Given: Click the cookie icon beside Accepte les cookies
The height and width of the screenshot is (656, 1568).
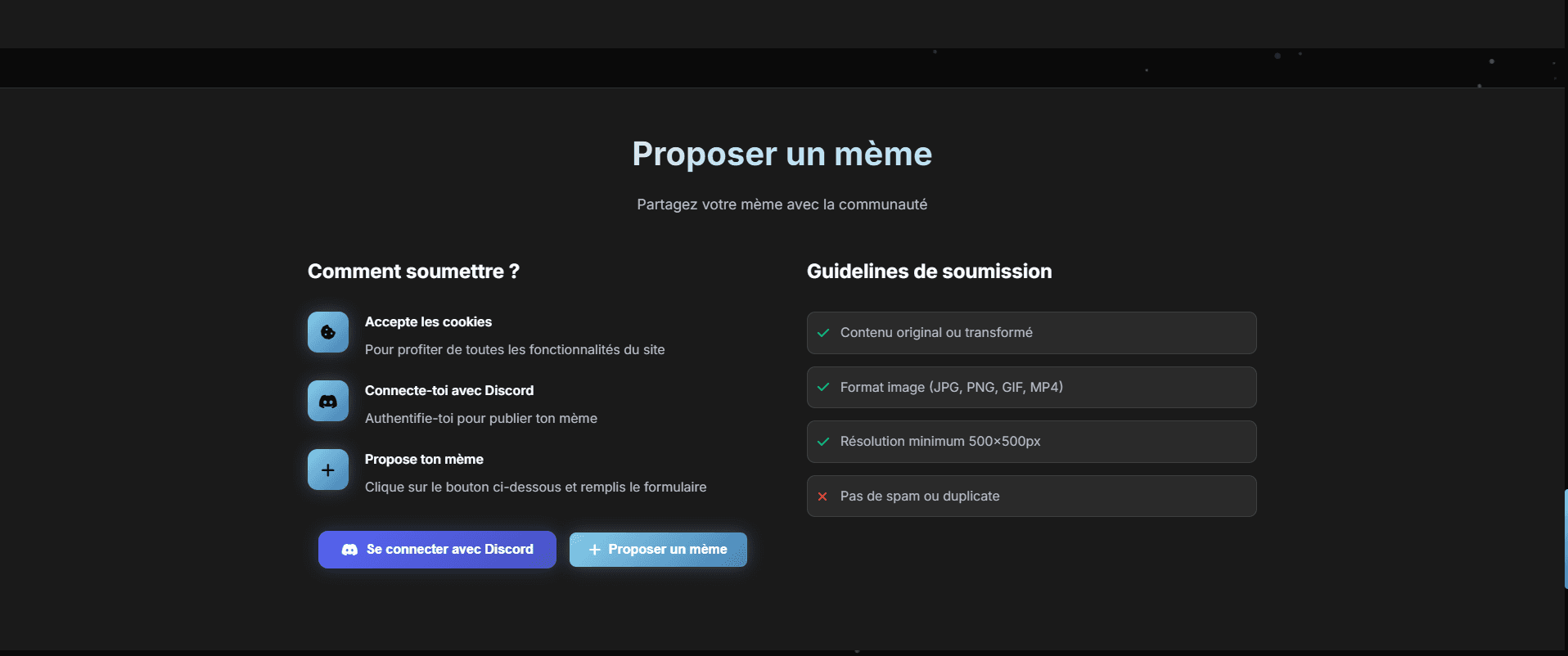Looking at the screenshot, I should coord(328,332).
